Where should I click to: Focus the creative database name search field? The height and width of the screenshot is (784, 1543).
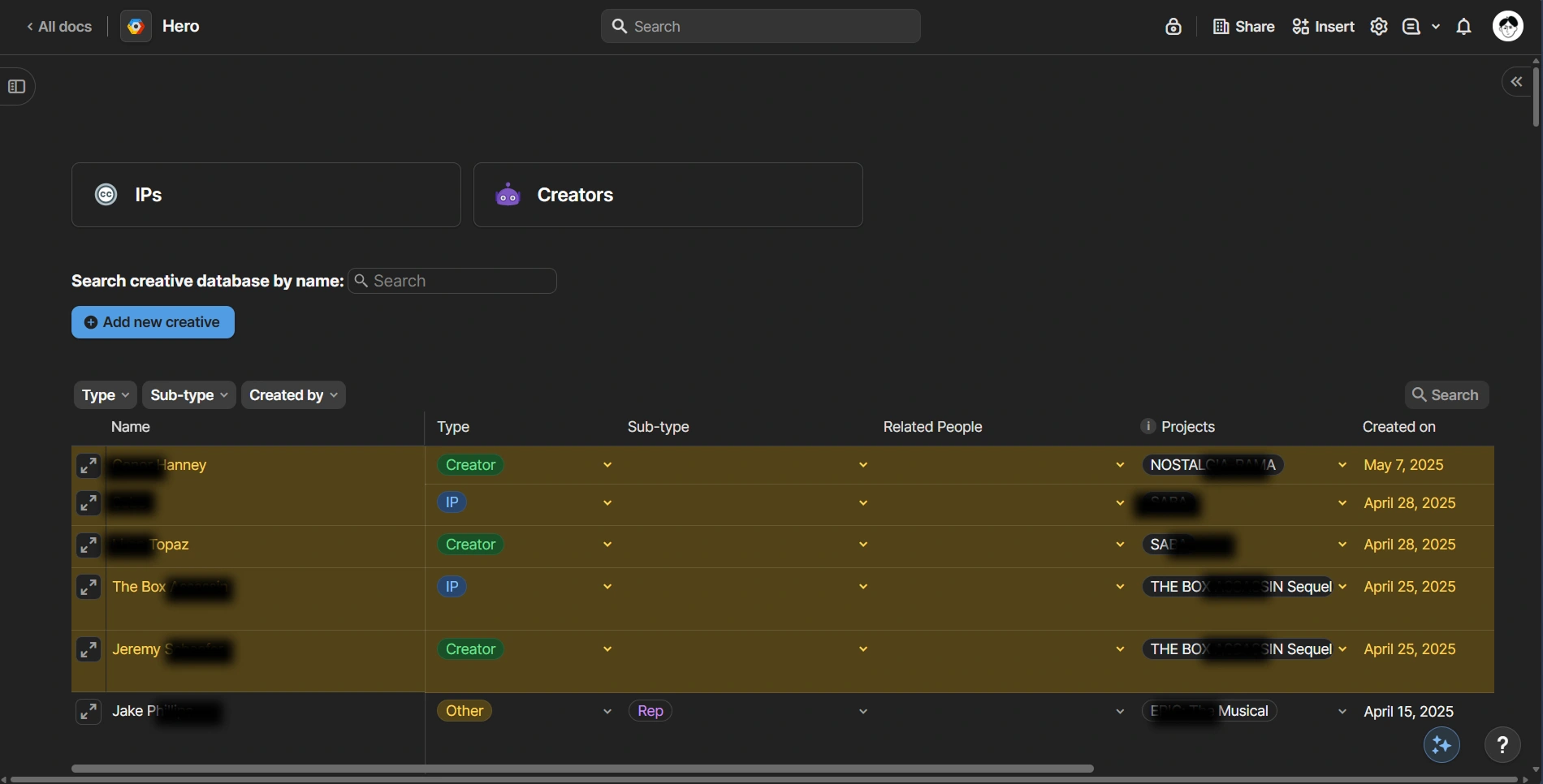(453, 281)
